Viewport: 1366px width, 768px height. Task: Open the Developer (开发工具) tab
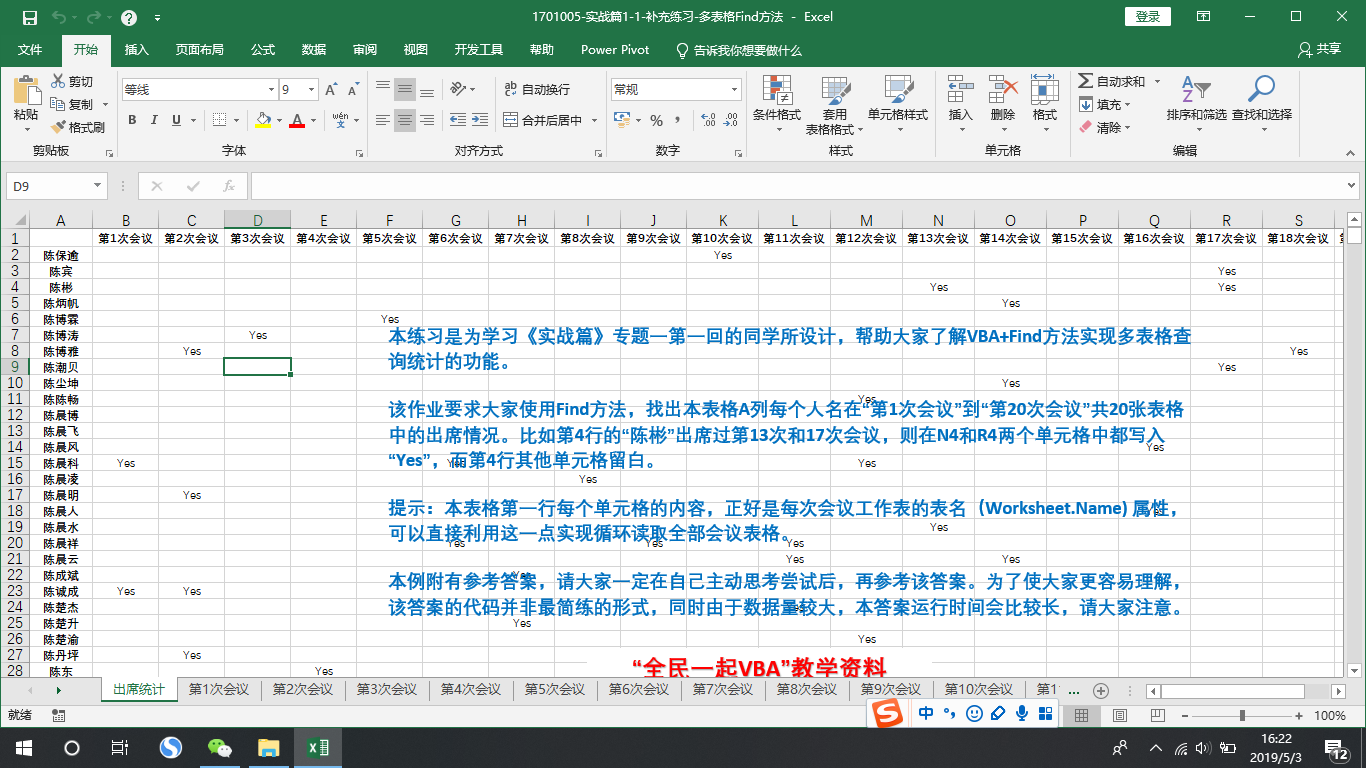[x=479, y=50]
